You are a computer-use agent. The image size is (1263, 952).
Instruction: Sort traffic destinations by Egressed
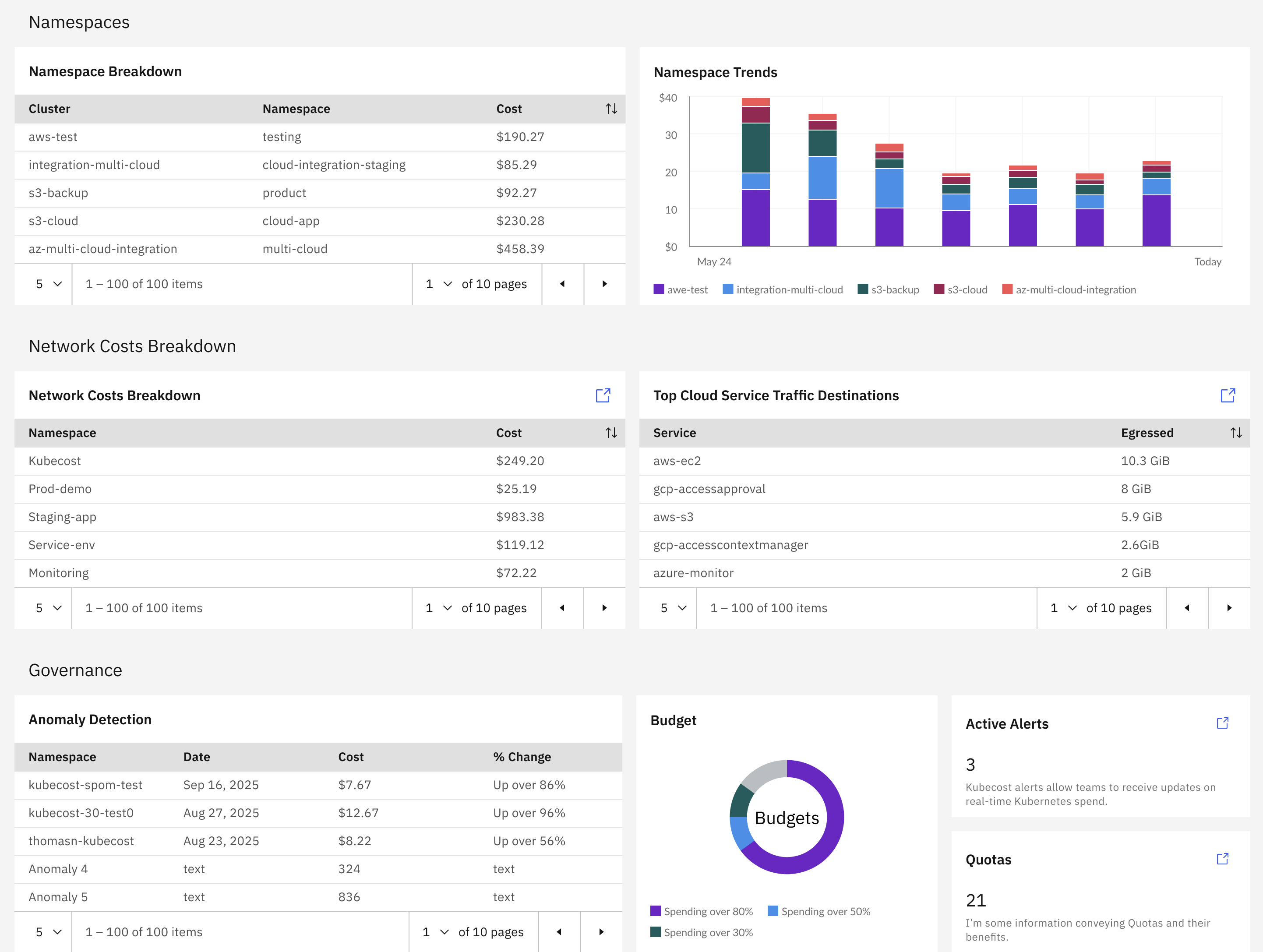click(x=1235, y=433)
